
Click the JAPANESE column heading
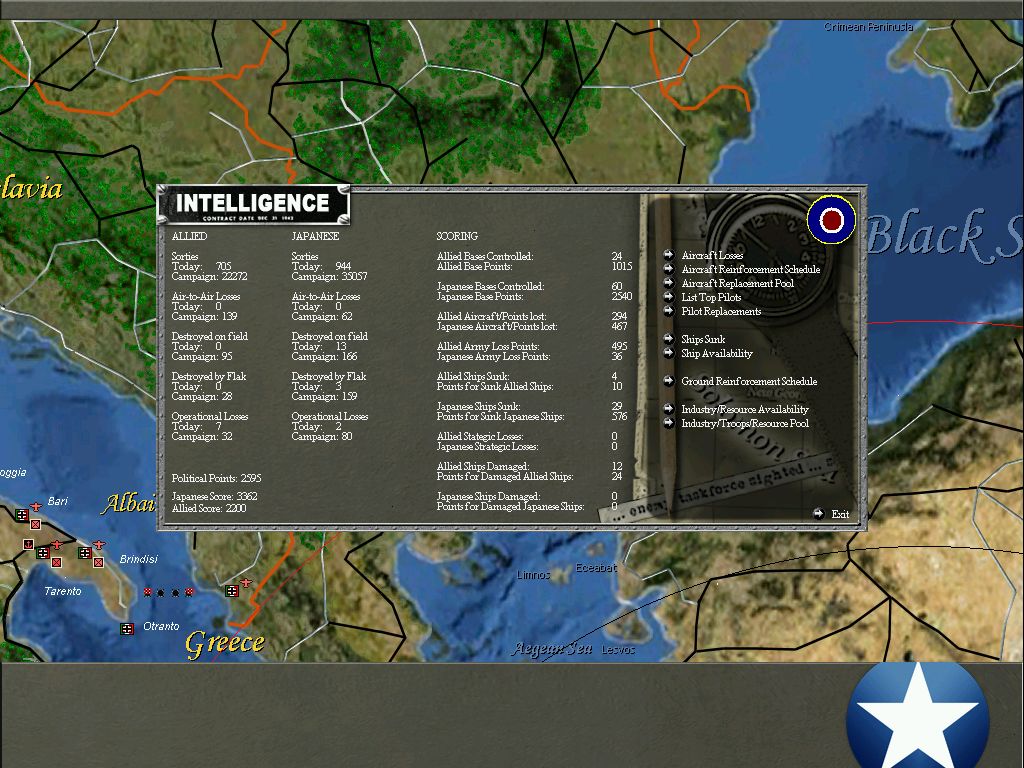pyautogui.click(x=315, y=236)
